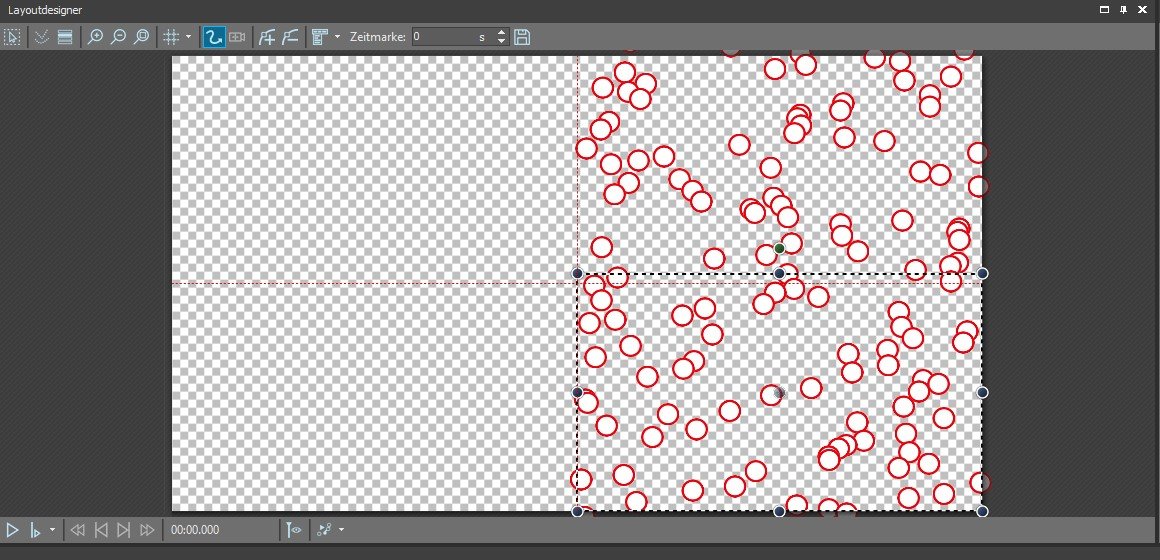
Task: Jump to the previous keyframe button
Action: click(x=100, y=530)
